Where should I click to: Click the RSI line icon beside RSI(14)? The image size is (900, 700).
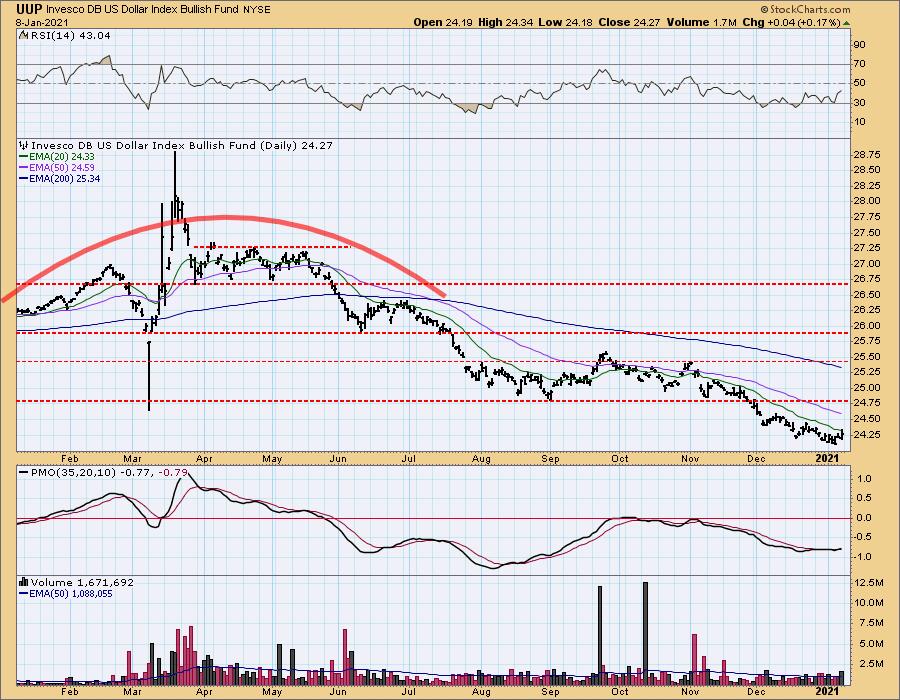pos(24,35)
